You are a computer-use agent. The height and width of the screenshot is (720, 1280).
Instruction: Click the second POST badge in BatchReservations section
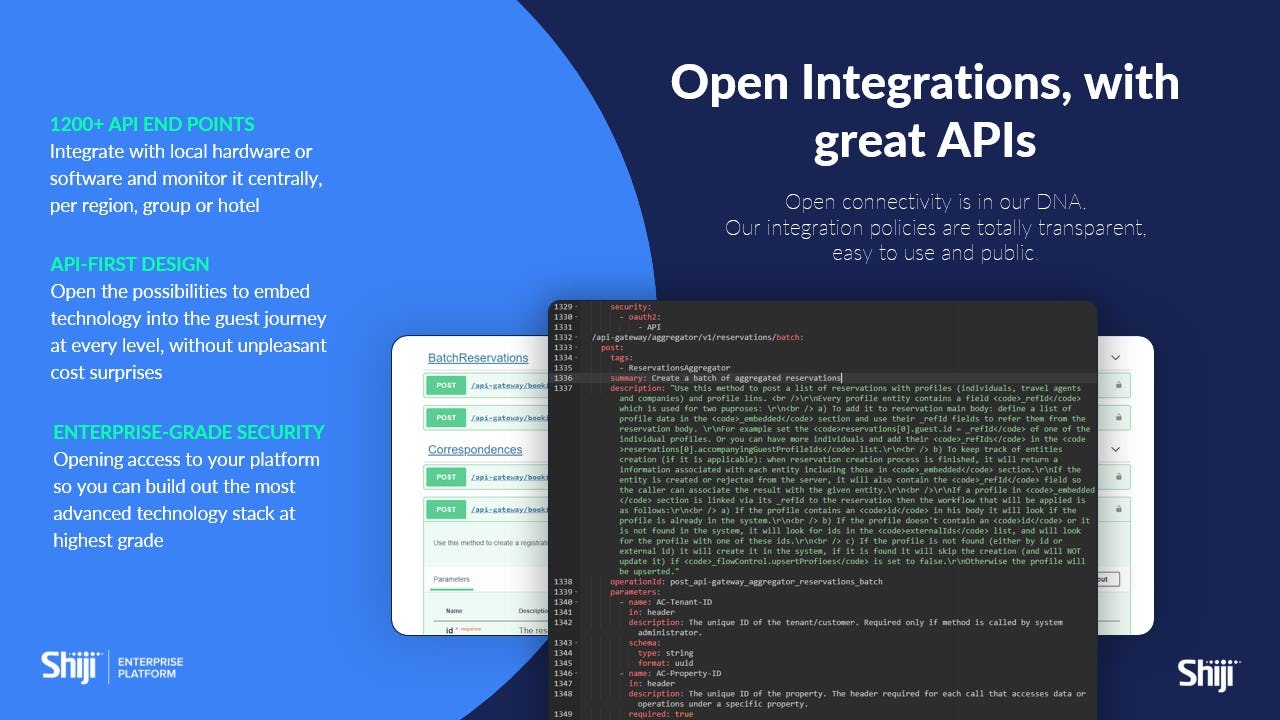(x=447, y=417)
